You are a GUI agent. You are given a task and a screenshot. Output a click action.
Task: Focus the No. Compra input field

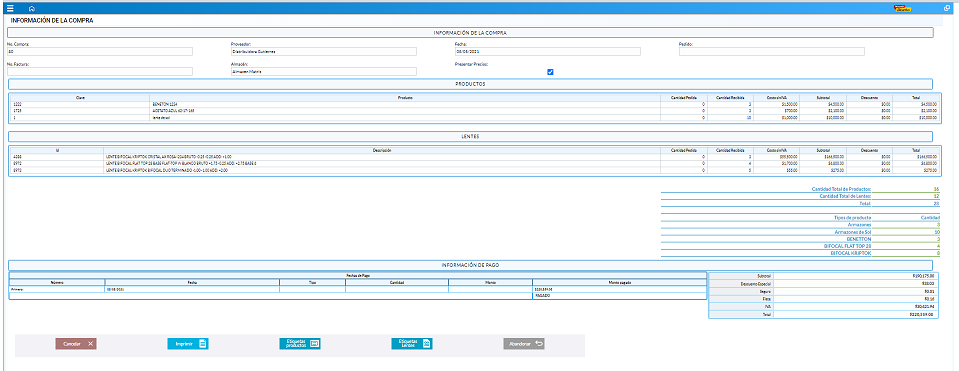point(100,51)
